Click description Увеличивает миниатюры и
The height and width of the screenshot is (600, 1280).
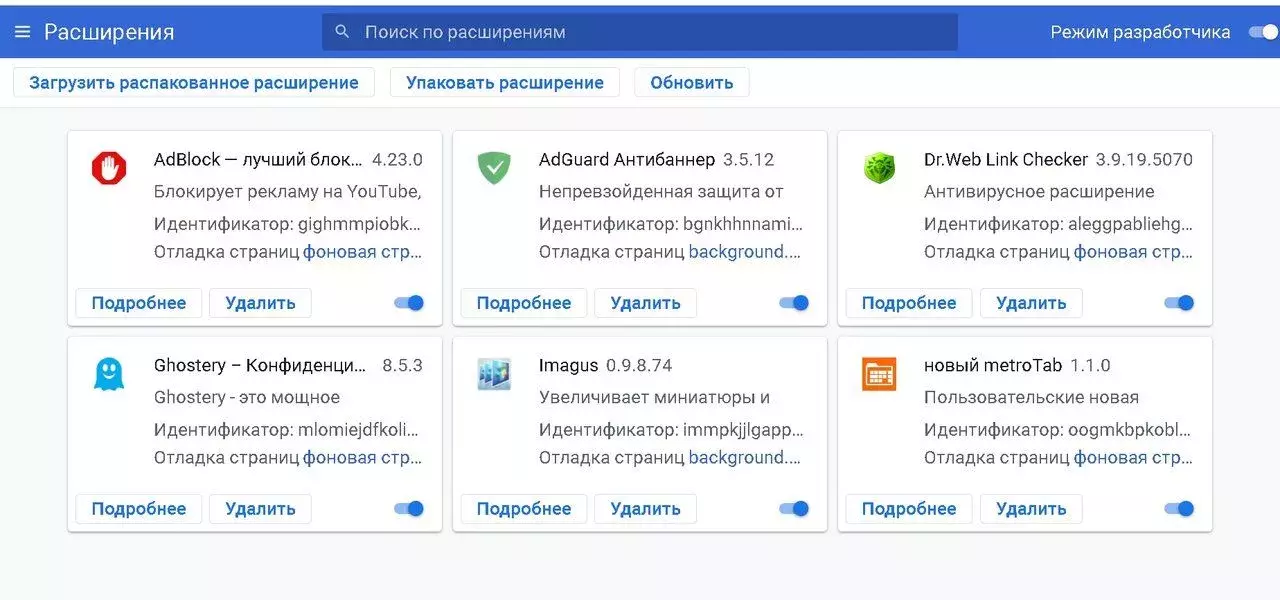(655, 398)
